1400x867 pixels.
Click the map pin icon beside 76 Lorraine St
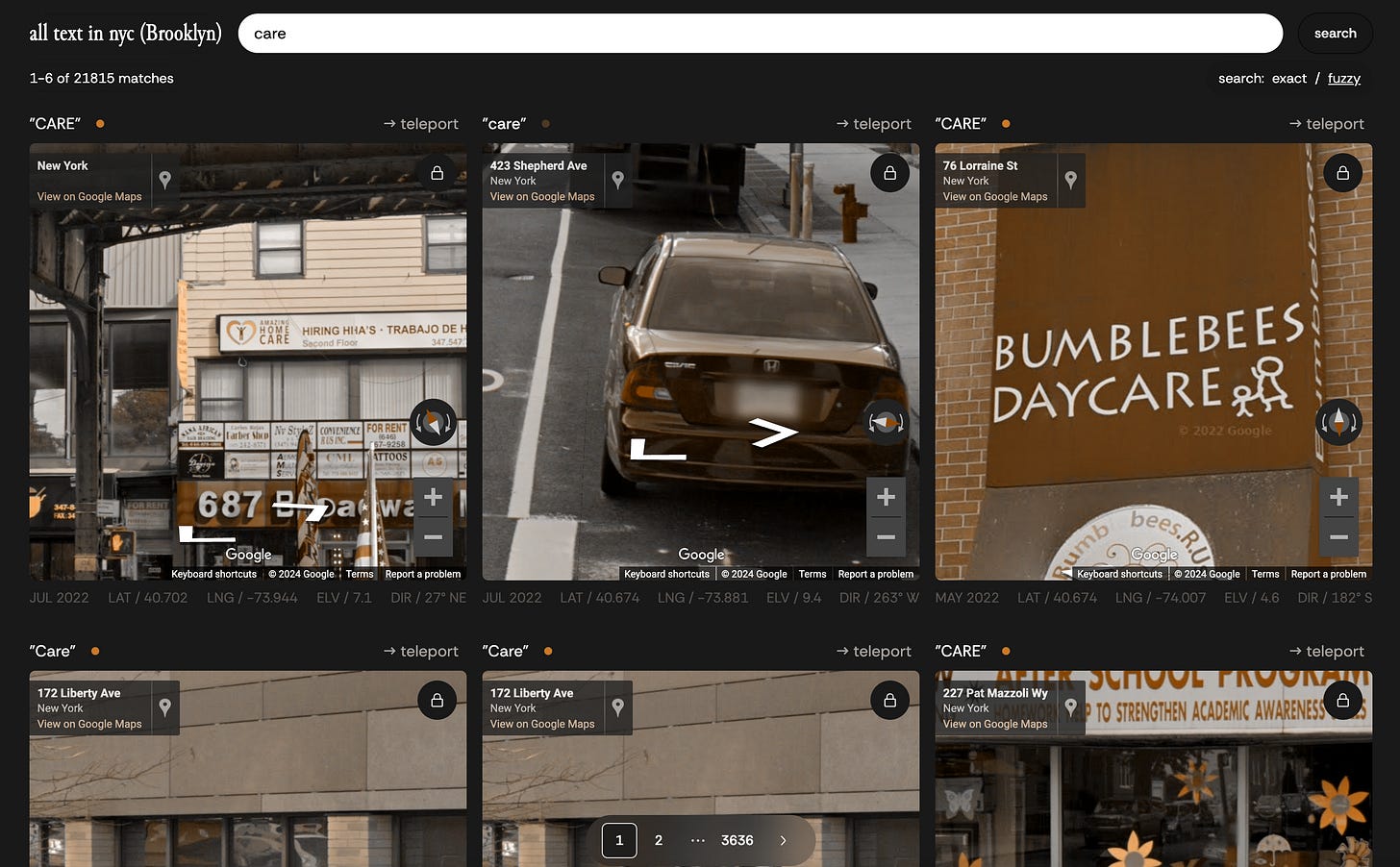click(1071, 180)
